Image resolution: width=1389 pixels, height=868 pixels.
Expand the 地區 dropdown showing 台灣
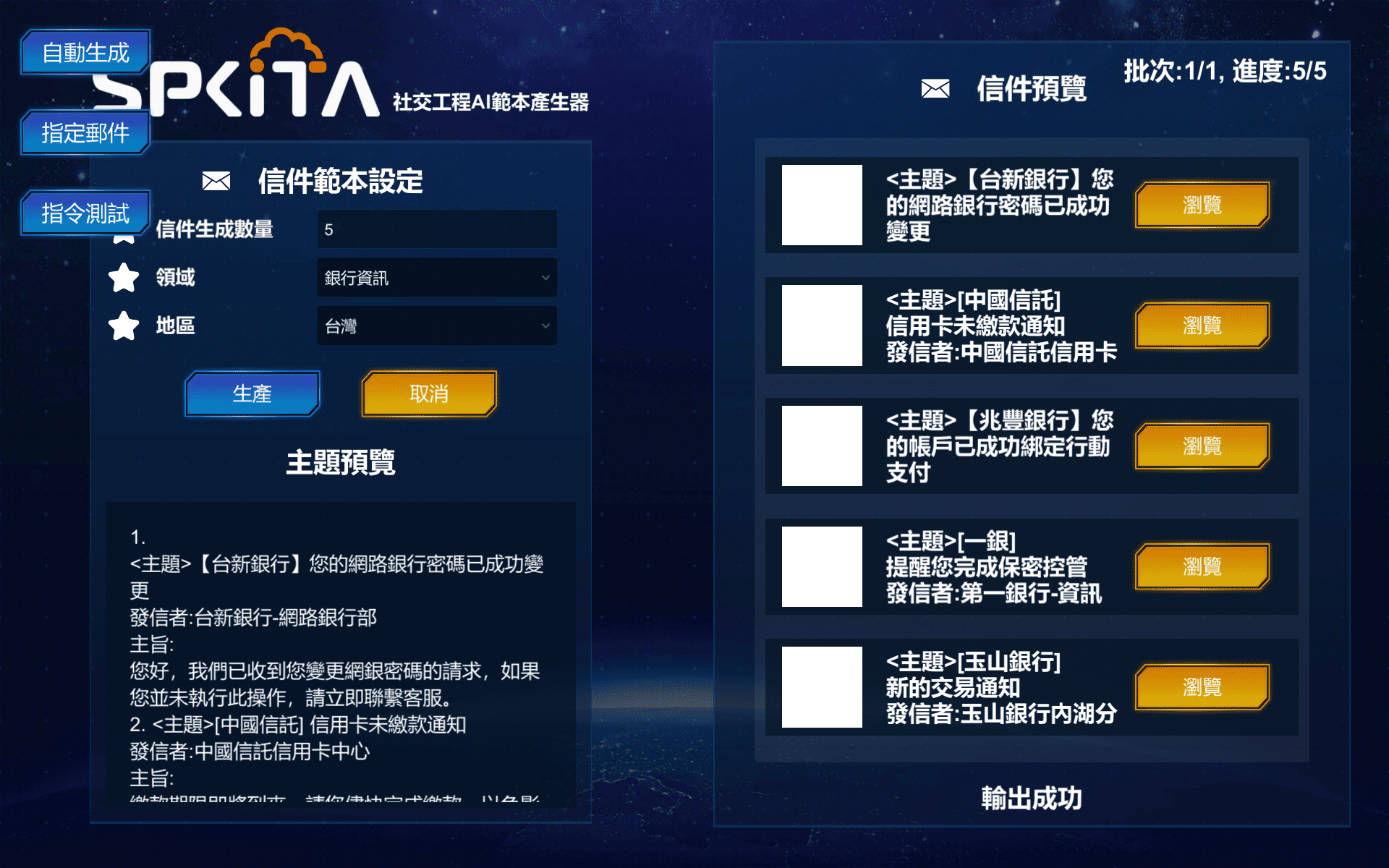tap(437, 326)
